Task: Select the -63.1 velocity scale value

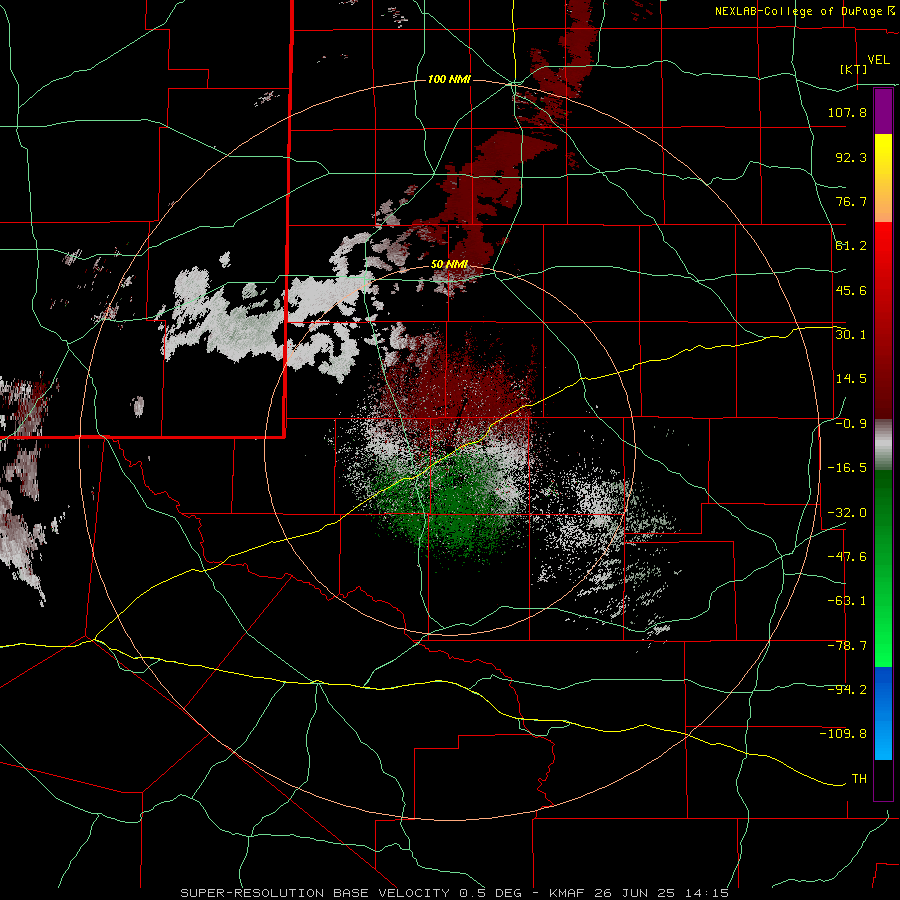Action: 847,601
